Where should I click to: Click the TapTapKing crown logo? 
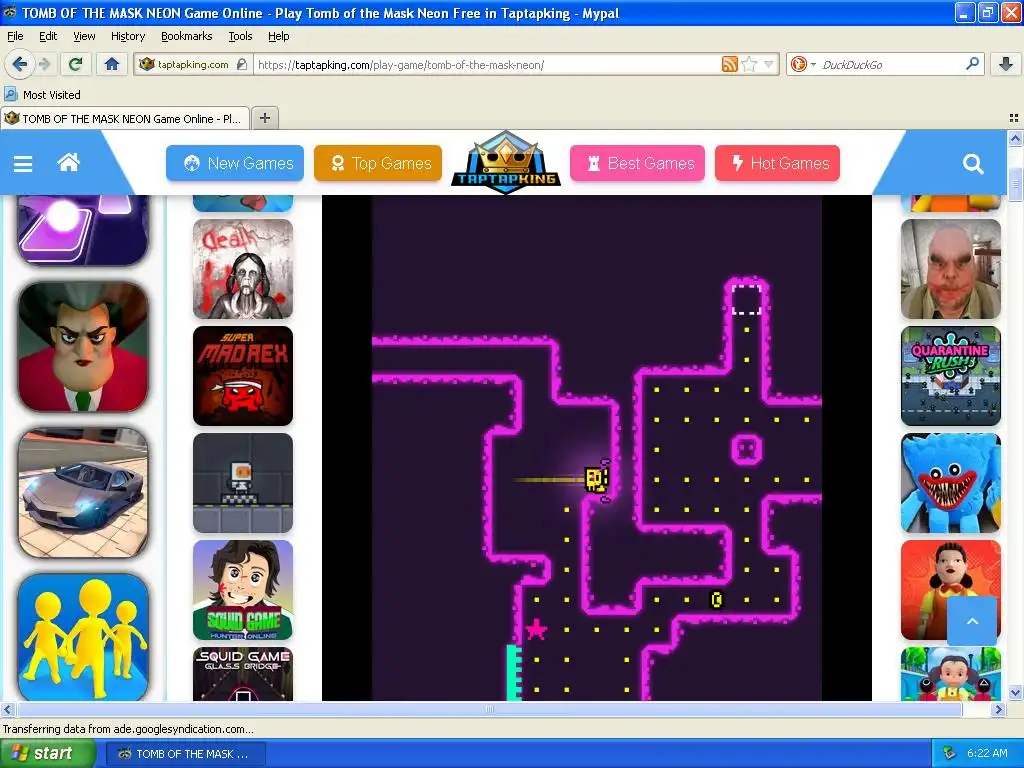pos(506,163)
